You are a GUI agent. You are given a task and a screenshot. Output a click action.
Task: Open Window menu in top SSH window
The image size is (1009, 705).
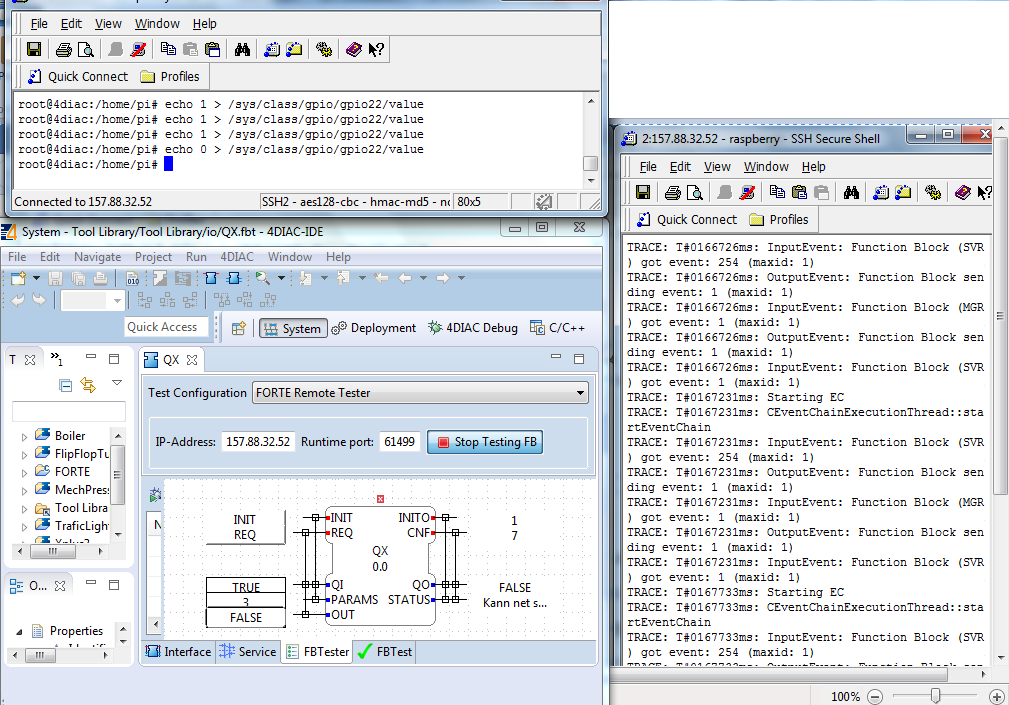tap(157, 24)
